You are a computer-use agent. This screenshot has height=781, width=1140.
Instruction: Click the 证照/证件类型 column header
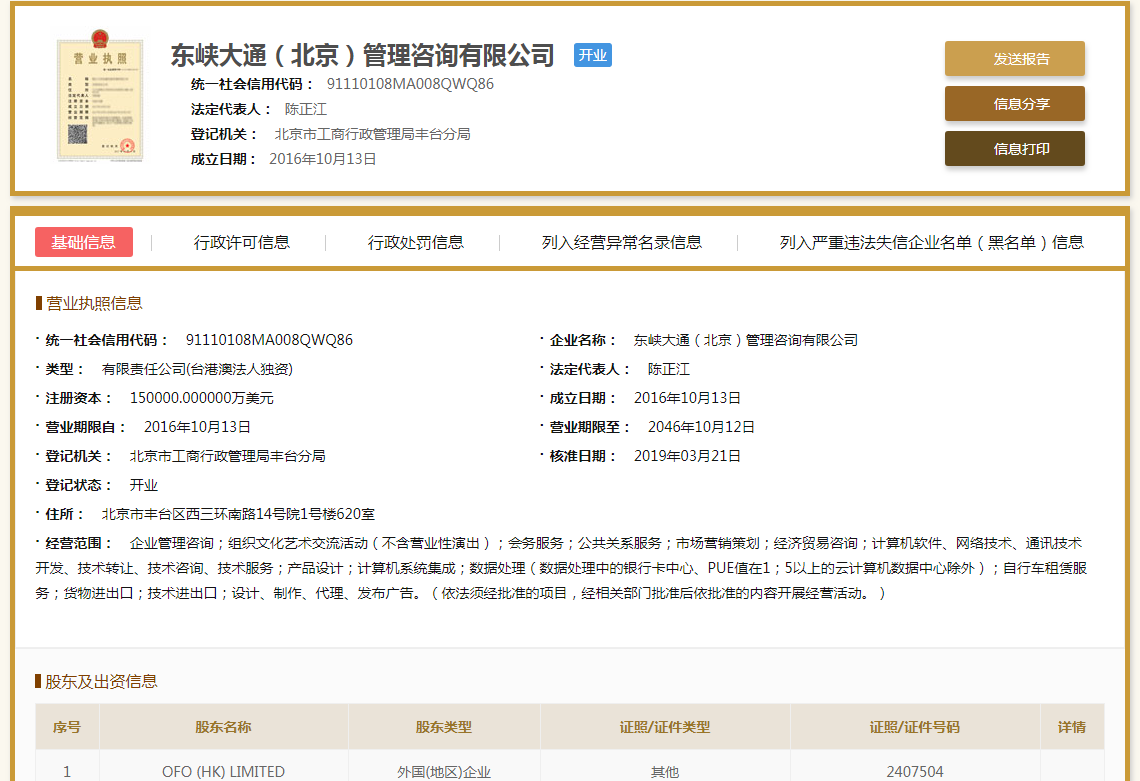point(665,727)
